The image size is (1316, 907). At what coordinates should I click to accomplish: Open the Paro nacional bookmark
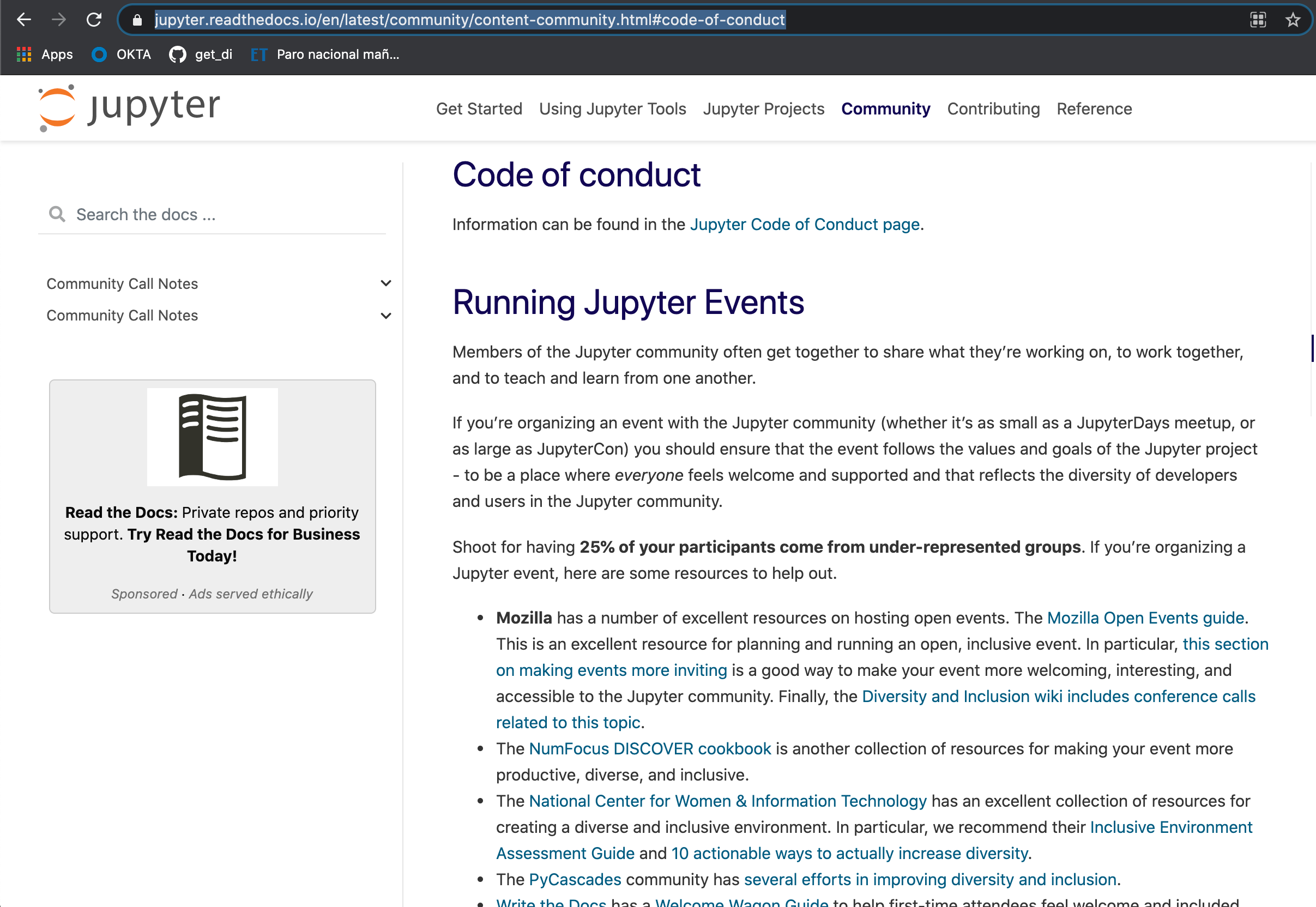click(325, 55)
